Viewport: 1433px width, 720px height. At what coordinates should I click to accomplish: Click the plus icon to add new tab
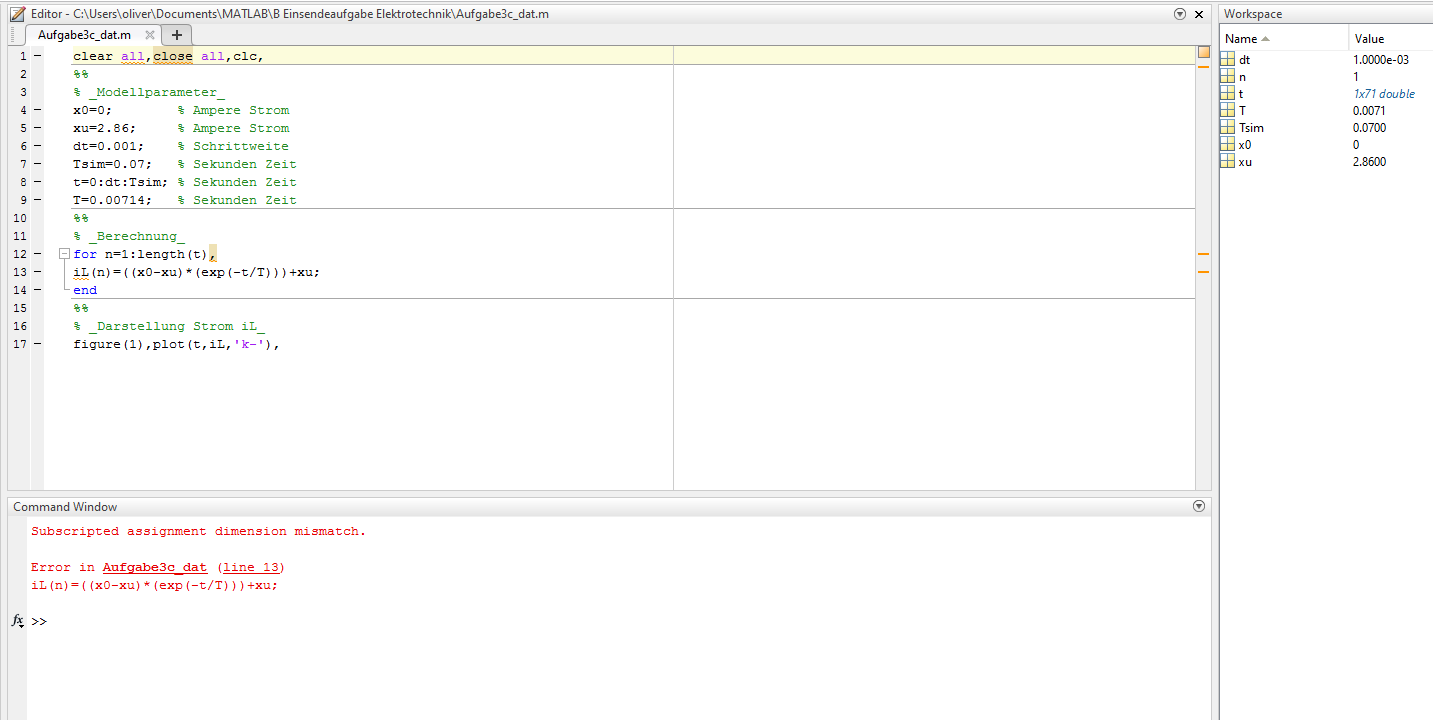pos(177,34)
